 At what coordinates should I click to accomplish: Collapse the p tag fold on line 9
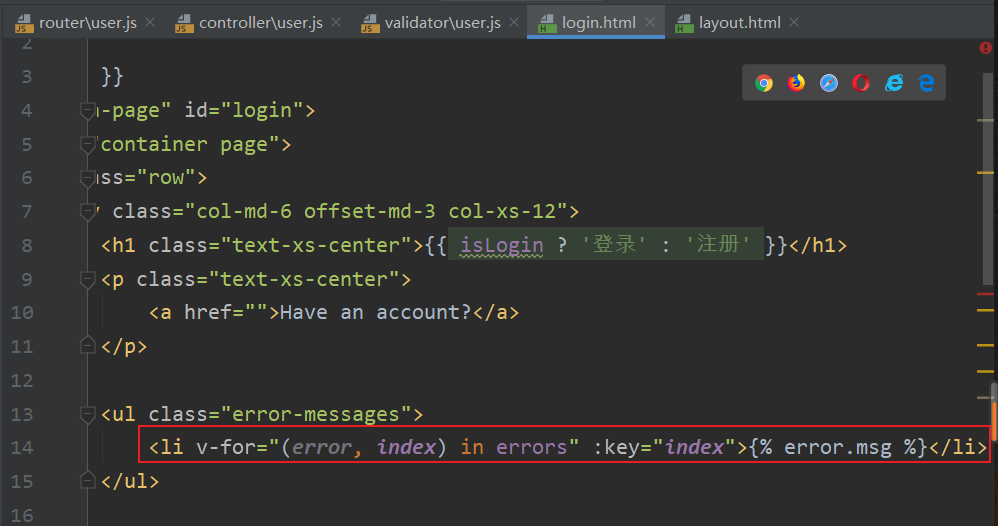point(88,280)
